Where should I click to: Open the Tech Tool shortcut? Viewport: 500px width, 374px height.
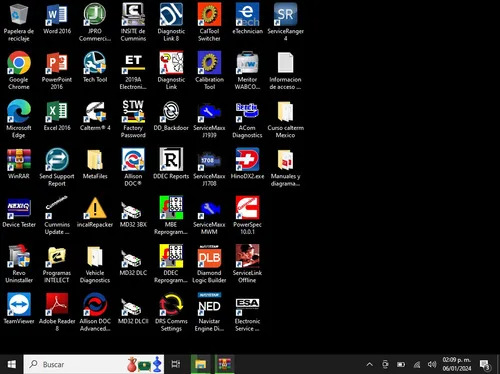click(95, 67)
